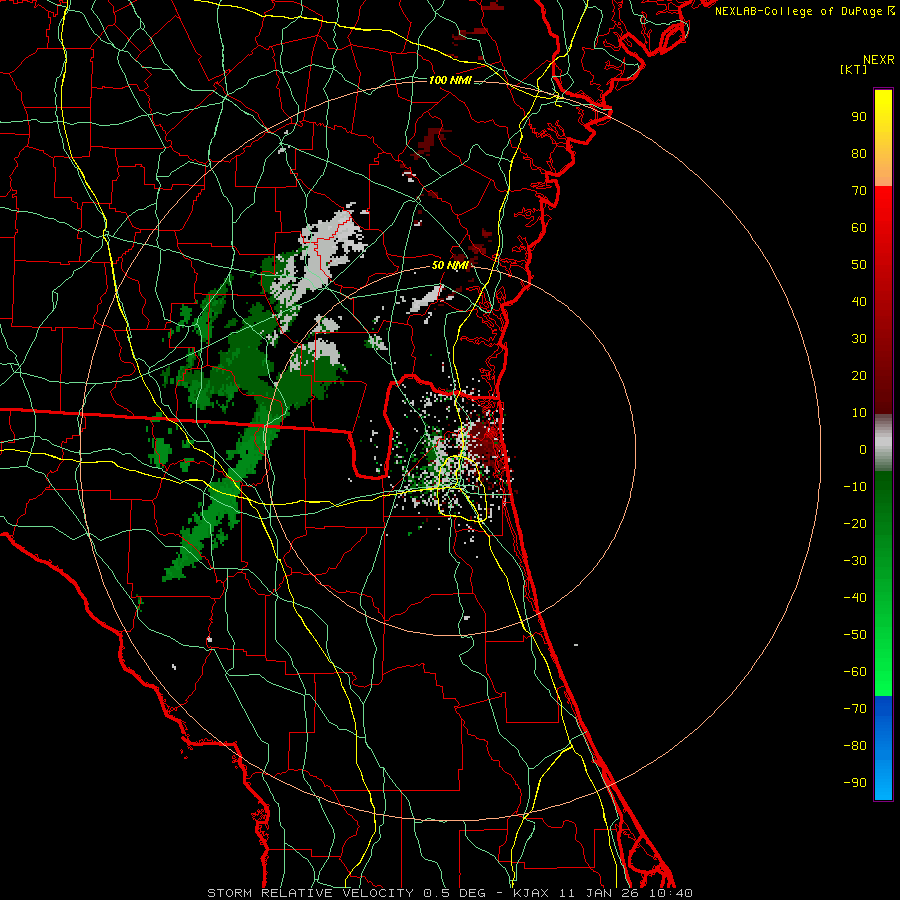Image resolution: width=900 pixels, height=900 pixels.
Task: Click the -30 value on velocity scale
Action: [x=855, y=561]
